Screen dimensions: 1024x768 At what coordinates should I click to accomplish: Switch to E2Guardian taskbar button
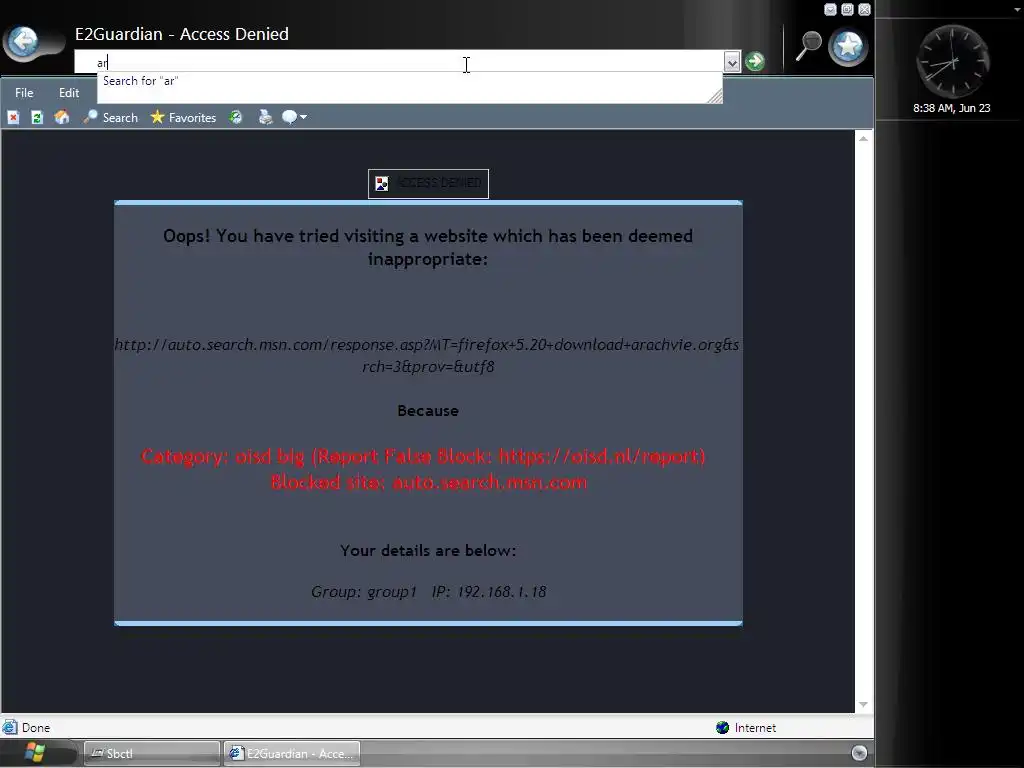pos(292,753)
